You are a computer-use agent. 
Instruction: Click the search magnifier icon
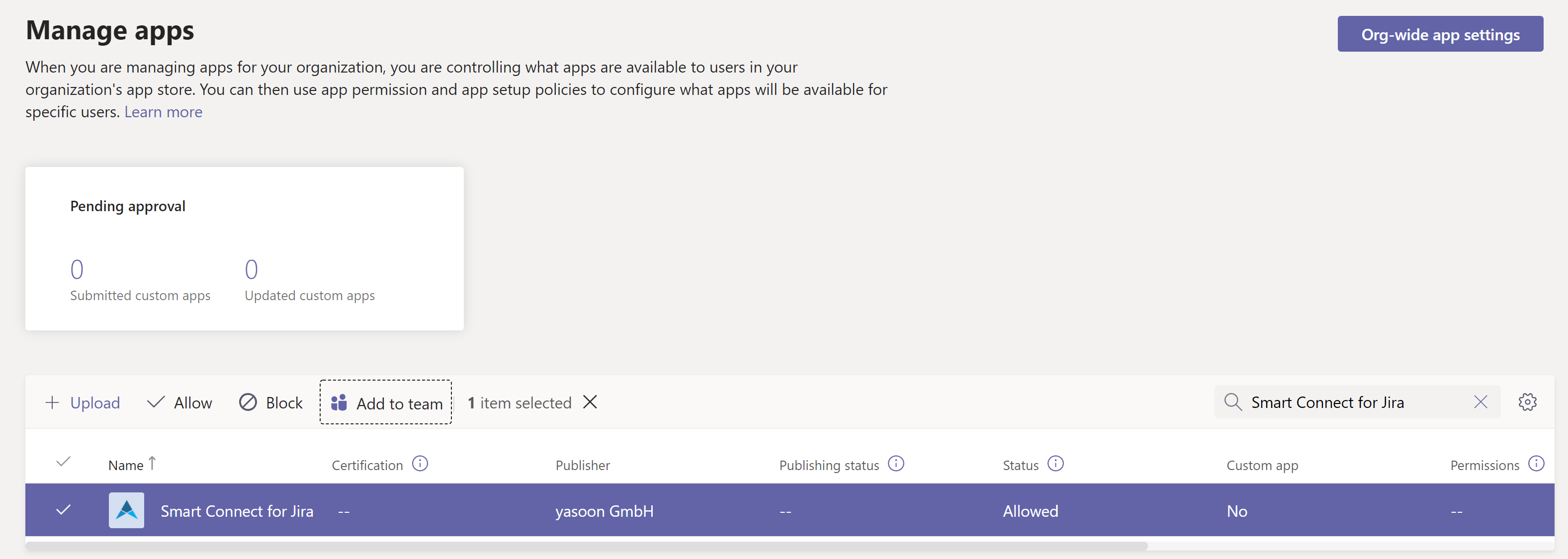point(1232,402)
